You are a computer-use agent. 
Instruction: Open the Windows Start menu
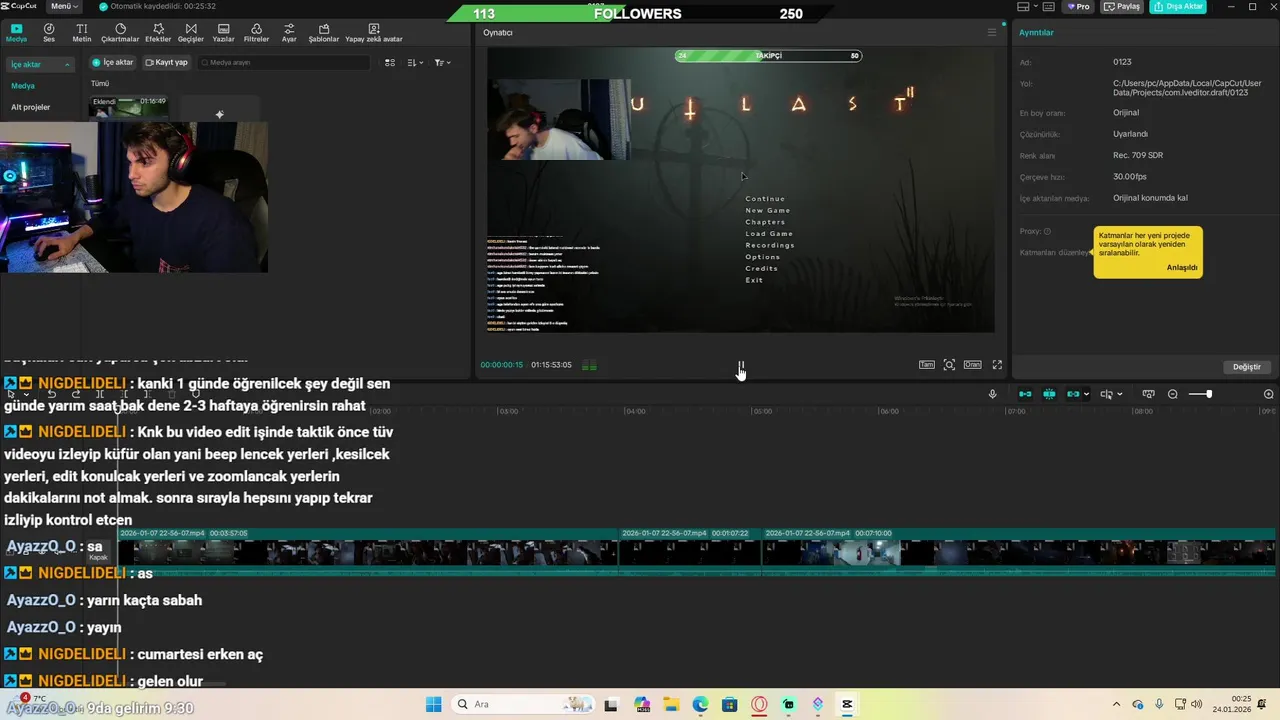click(433, 704)
